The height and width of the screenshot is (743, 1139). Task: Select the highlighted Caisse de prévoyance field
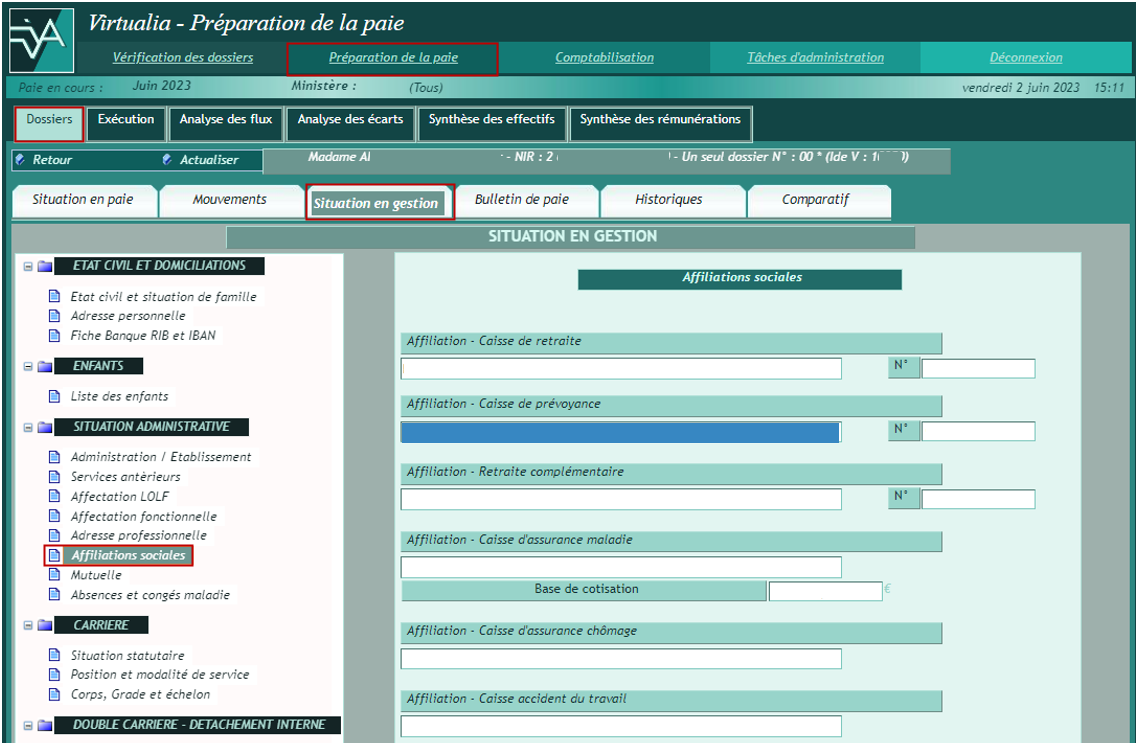point(620,432)
